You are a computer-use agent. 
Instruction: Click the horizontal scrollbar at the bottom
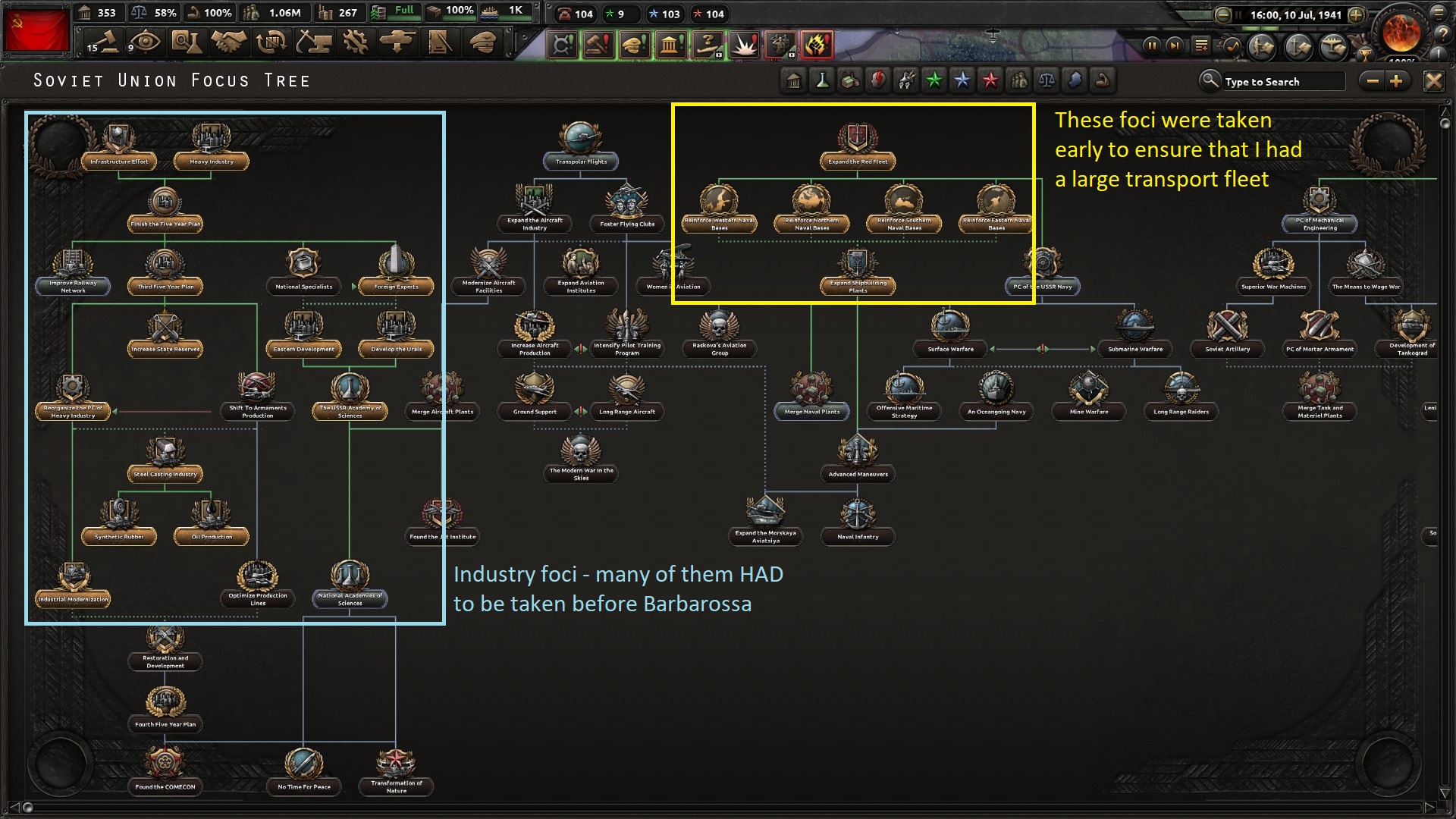pos(728,807)
